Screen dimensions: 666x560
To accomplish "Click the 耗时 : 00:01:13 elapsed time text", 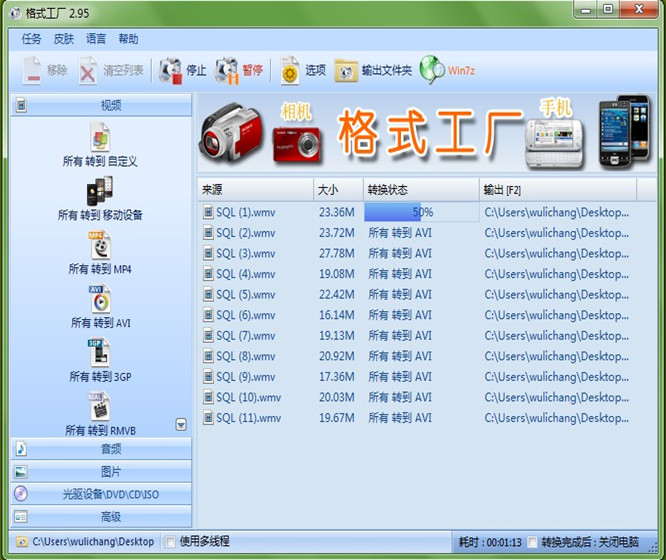I will click(490, 542).
